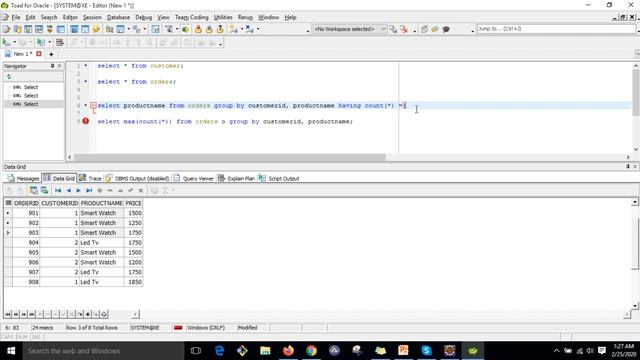Viewport: 640px width, 360px height.
Task: Add a new editor tab with plus icon
Action: click(51, 54)
